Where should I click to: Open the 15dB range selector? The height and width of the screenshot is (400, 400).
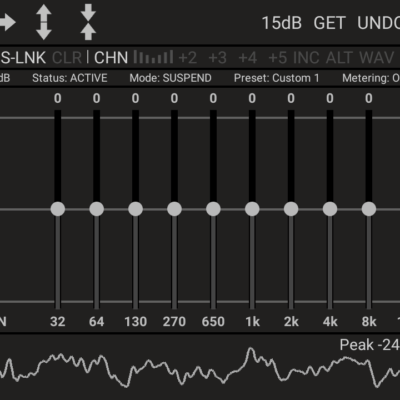coord(282,23)
